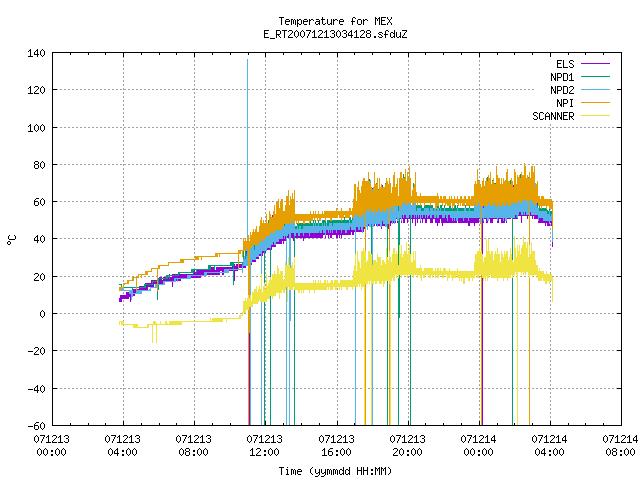Click the °C y-axis unit label
640x480 pixels.
tap(11, 240)
